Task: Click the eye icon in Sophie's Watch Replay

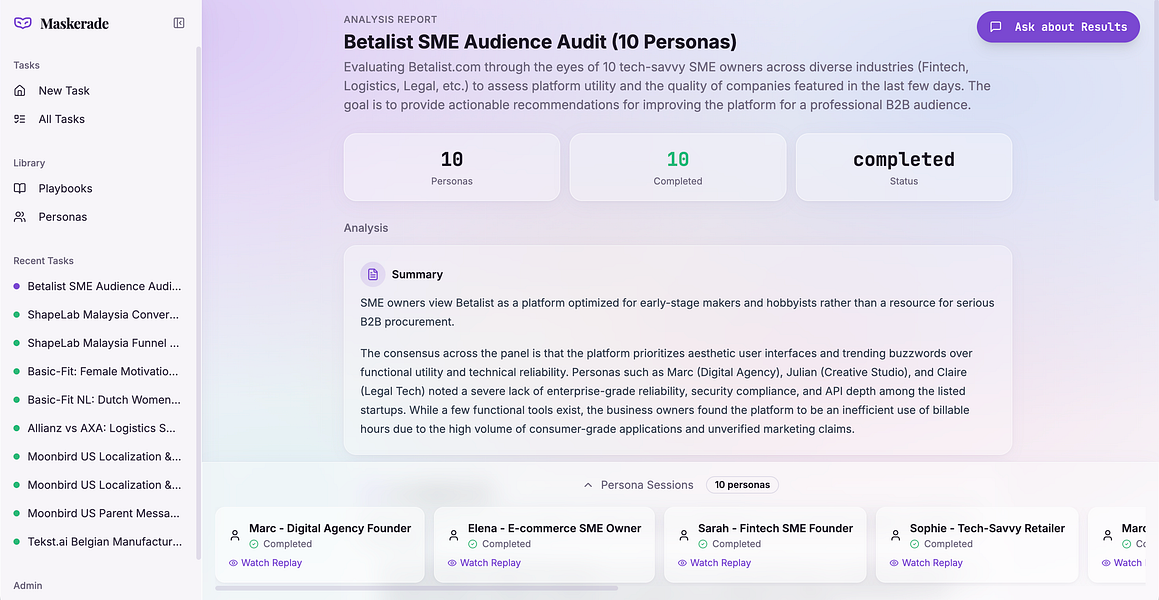Action: coord(894,563)
